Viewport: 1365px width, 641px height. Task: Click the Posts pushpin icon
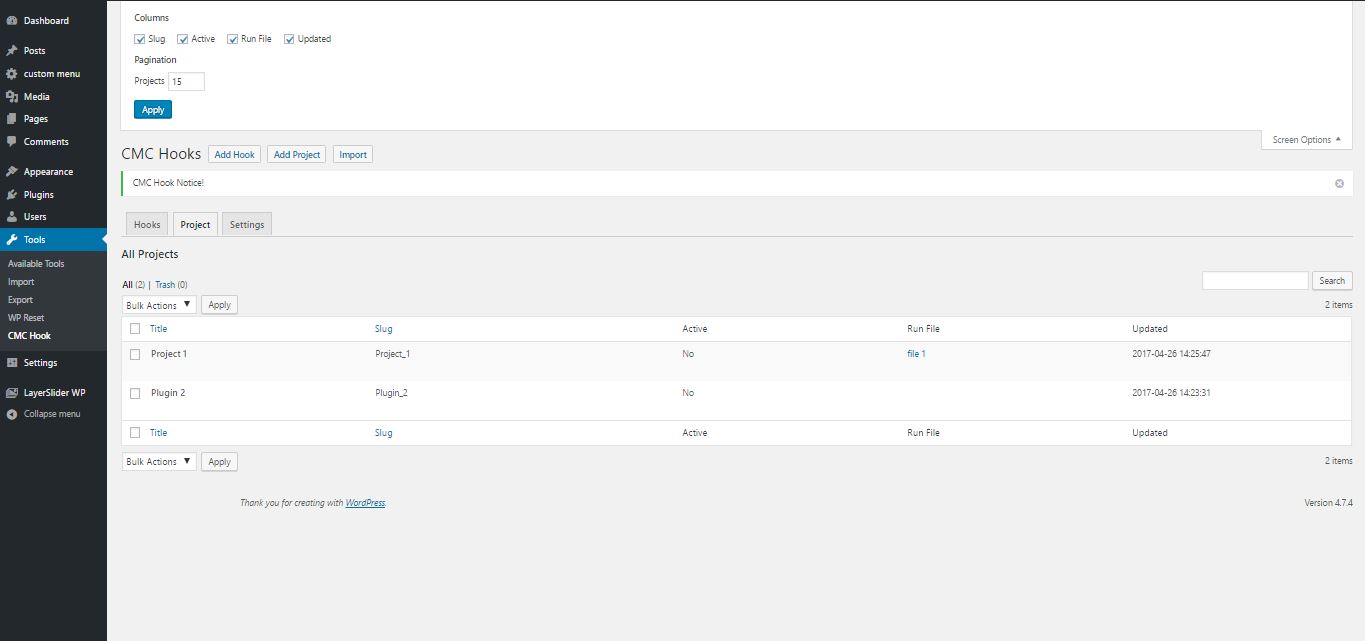point(12,50)
